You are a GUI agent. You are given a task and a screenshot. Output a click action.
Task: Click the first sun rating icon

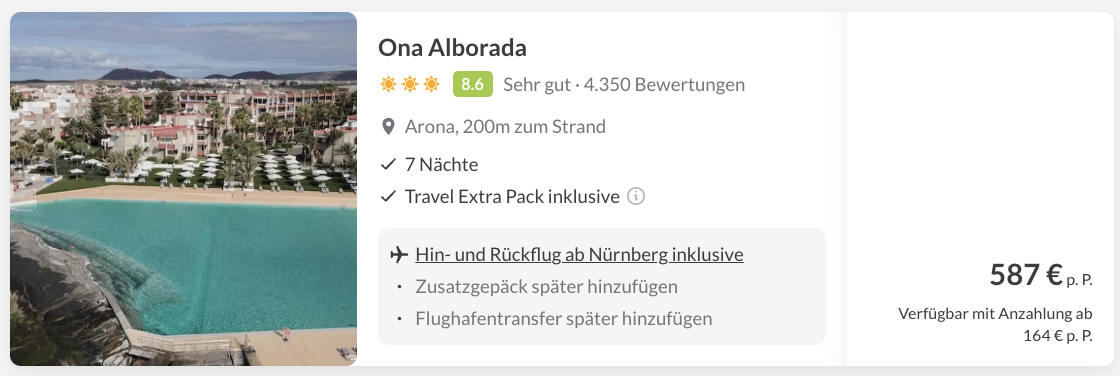click(x=388, y=84)
